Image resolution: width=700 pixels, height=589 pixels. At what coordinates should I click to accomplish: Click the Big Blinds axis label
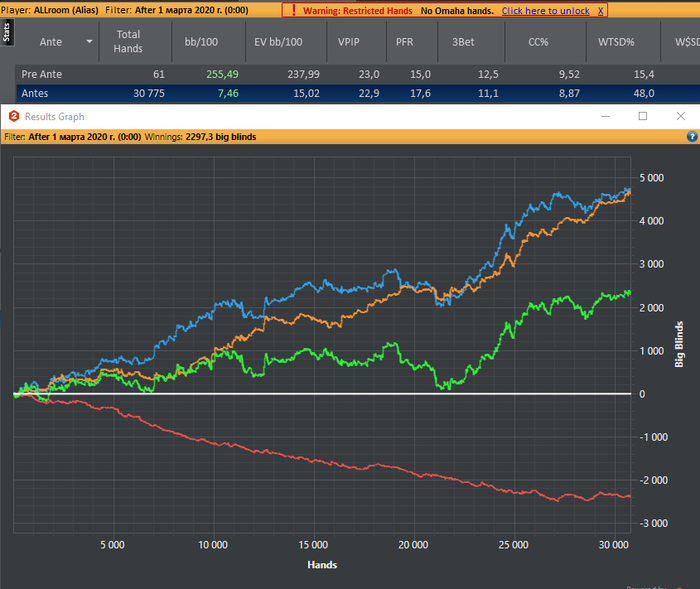click(x=679, y=344)
